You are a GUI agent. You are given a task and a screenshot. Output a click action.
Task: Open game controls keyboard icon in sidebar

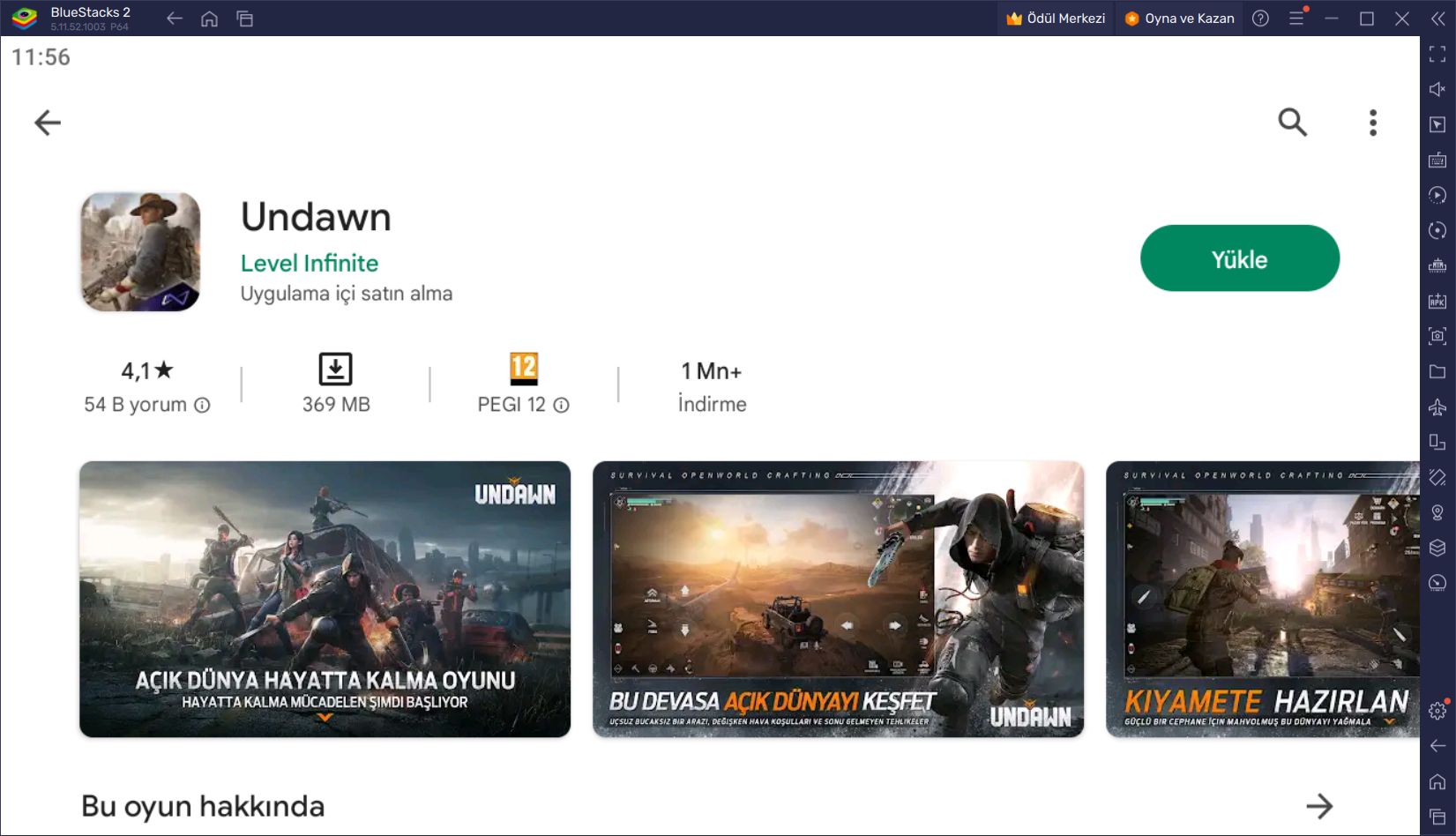(1437, 160)
